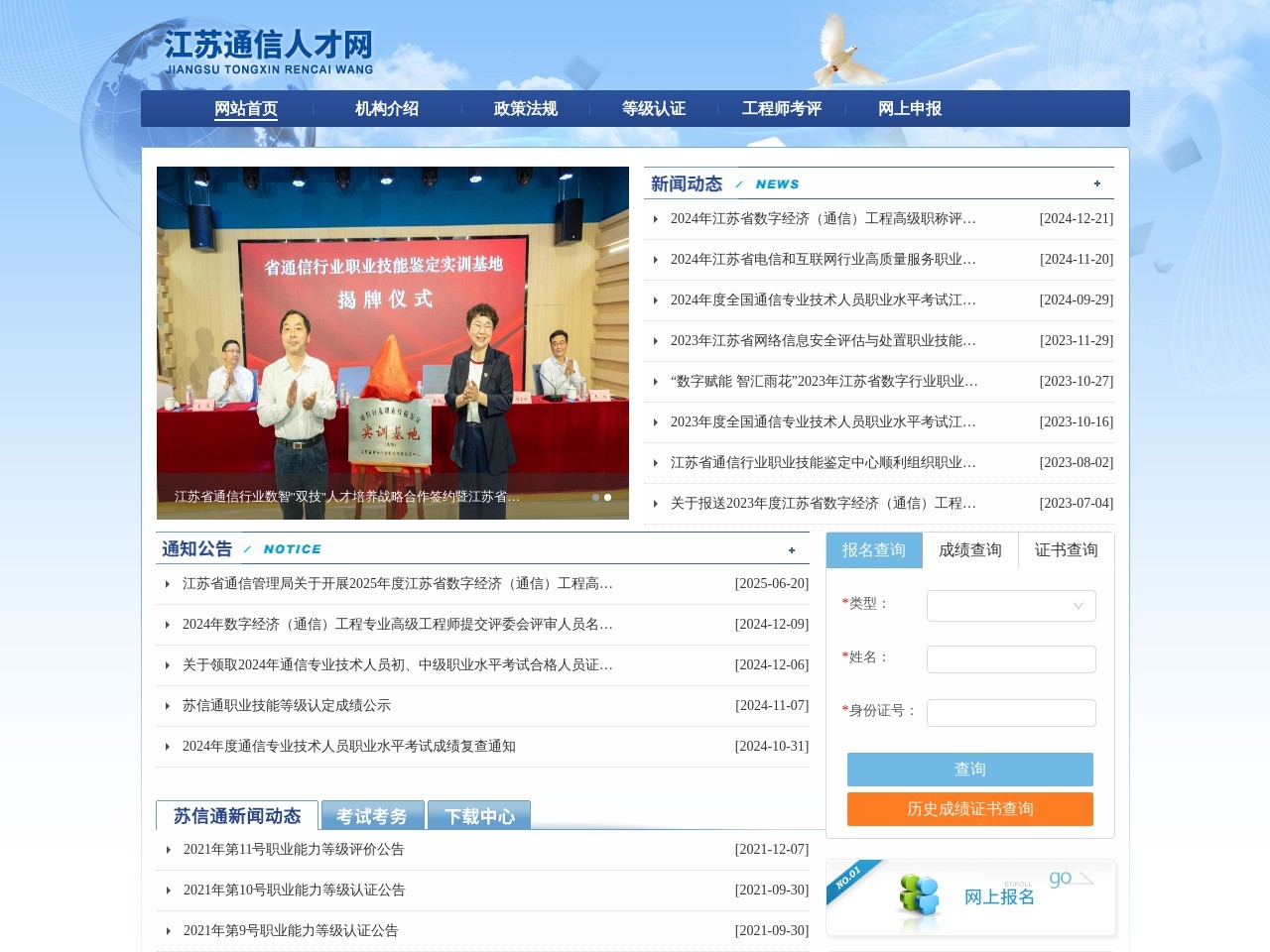Open news 2023年江苏省网络信息安全评估与处置职业技能
This screenshot has height=952, width=1270.
[x=824, y=341]
